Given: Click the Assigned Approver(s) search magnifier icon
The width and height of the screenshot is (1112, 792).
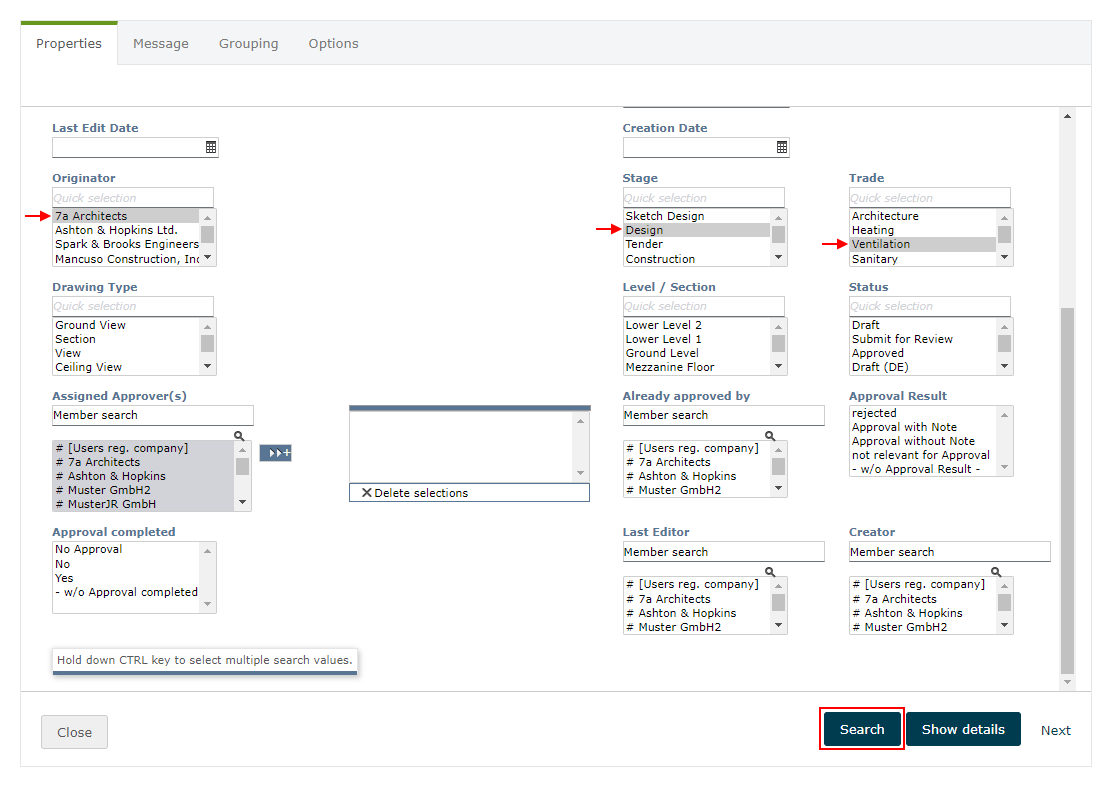Looking at the screenshot, I should [x=239, y=436].
